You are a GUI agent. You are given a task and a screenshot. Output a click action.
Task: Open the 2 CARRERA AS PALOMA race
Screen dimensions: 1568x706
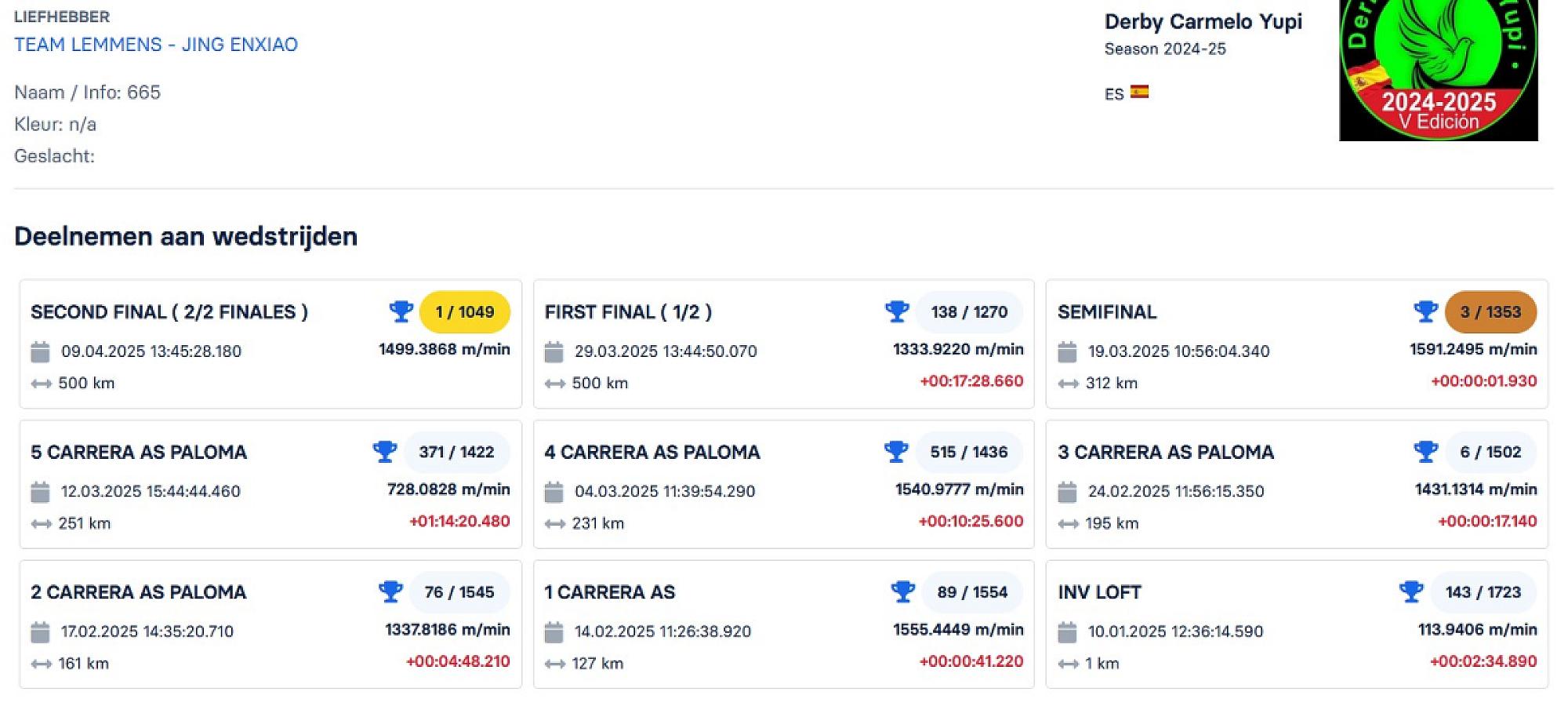coord(138,592)
